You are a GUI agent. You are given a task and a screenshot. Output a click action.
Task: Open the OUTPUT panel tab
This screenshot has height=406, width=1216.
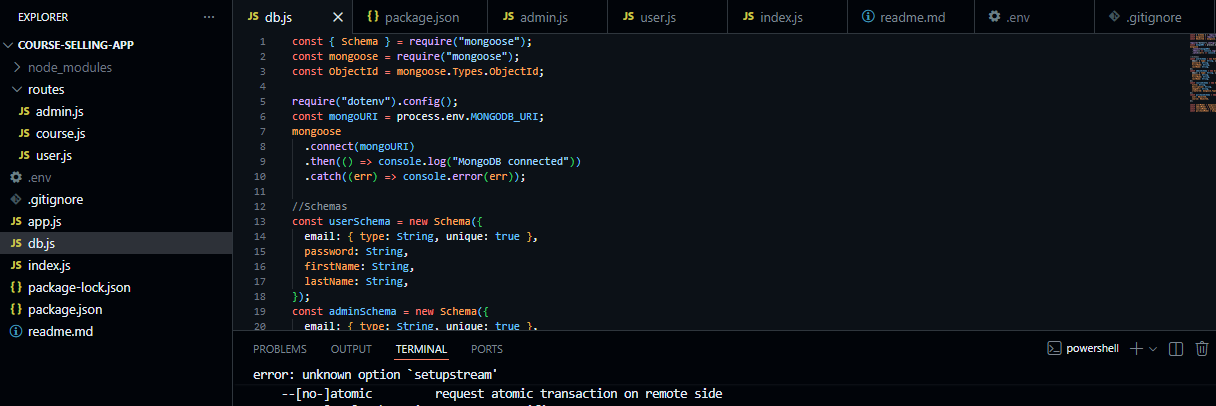tap(351, 349)
